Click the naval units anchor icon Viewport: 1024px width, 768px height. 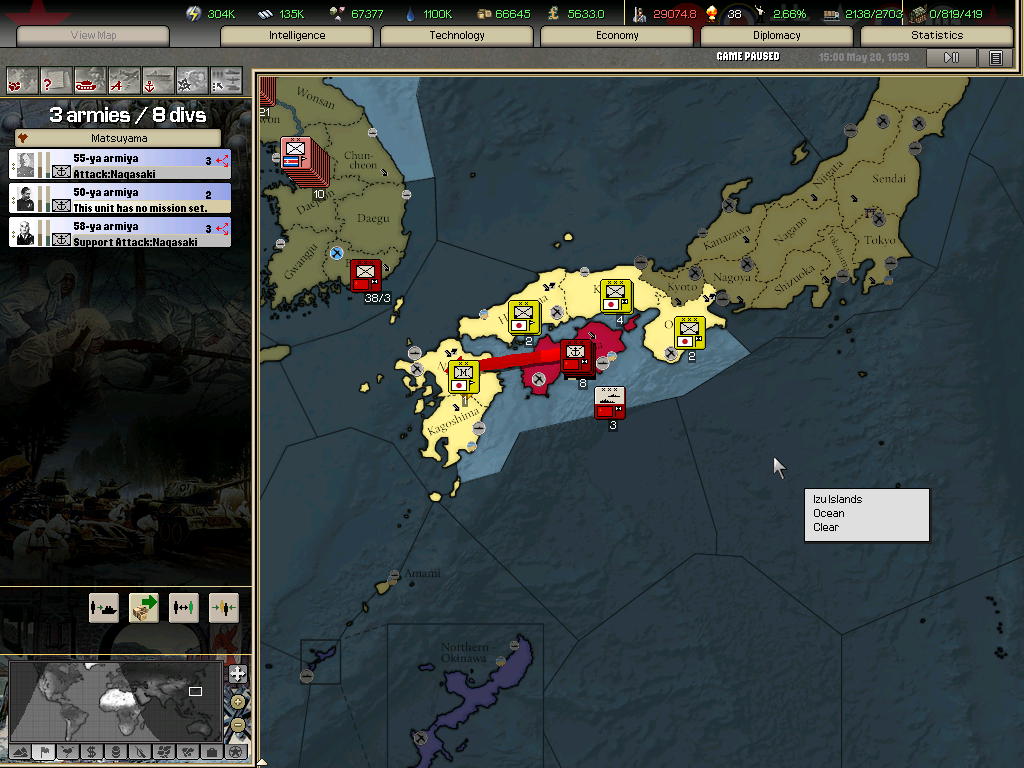click(x=157, y=79)
